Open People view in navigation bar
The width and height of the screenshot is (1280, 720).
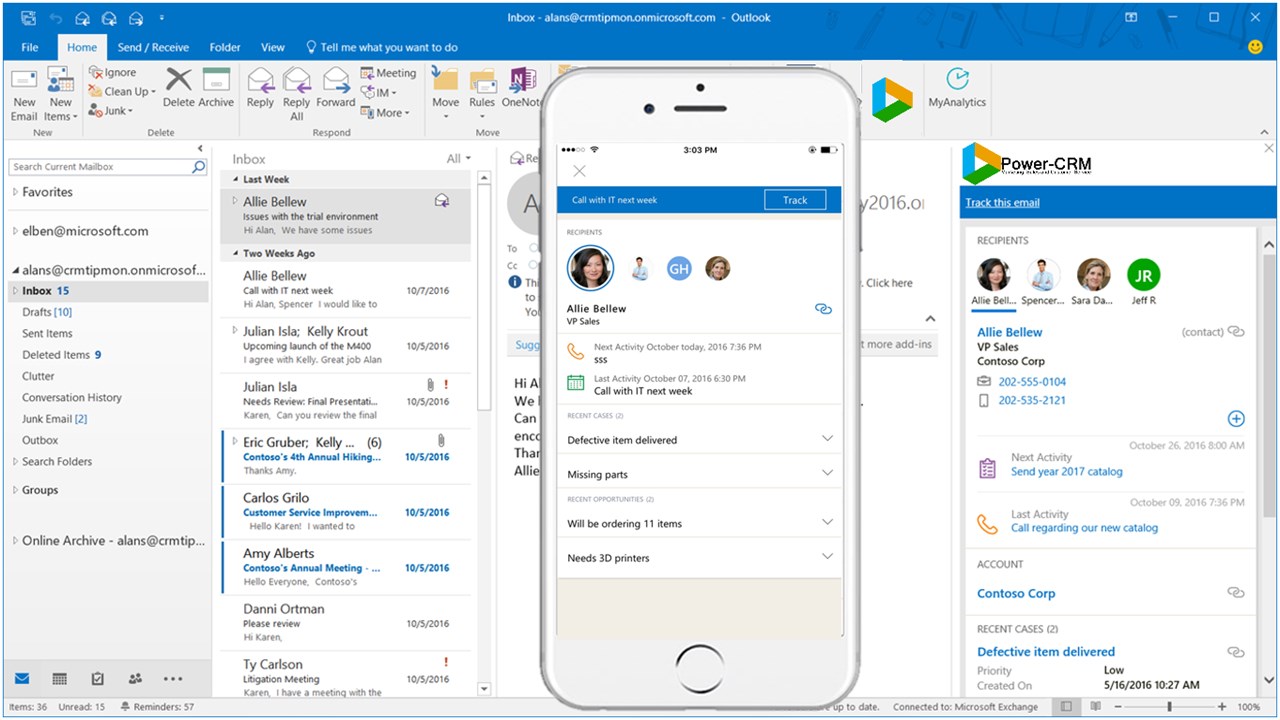[135, 679]
